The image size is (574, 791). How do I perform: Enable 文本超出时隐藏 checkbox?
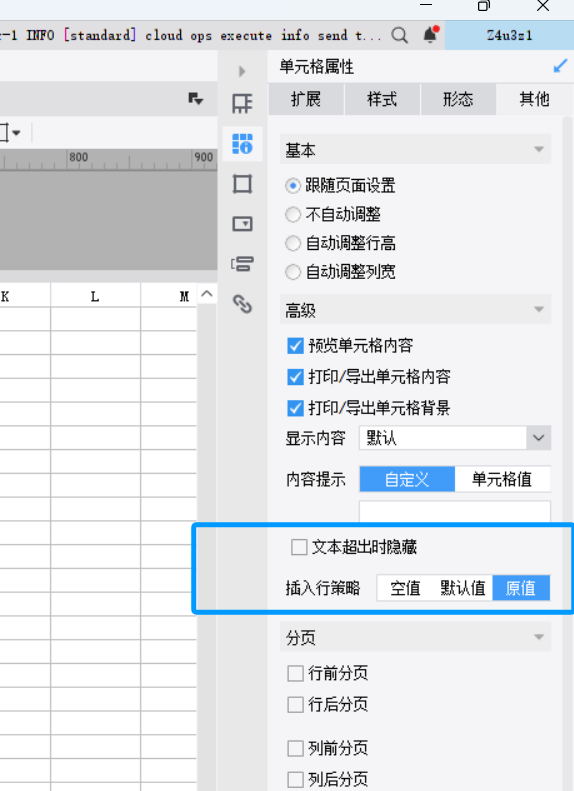[299, 547]
